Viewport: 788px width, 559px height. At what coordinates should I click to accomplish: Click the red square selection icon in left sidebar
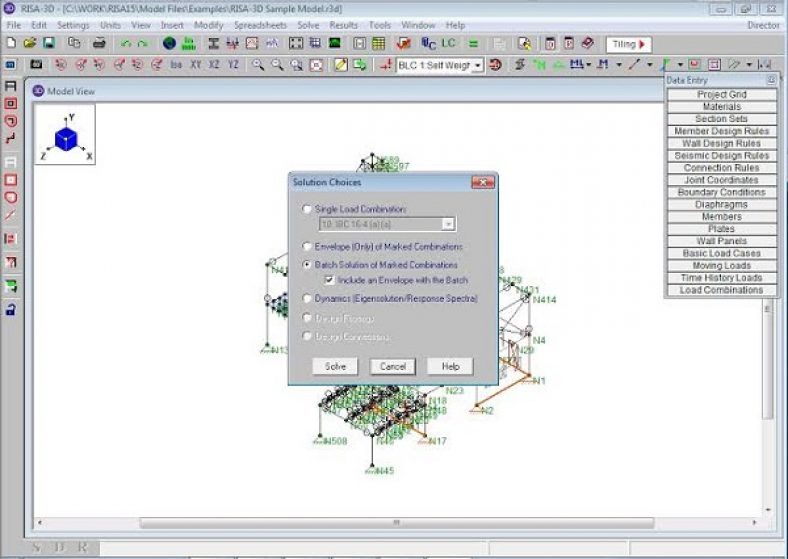(x=11, y=104)
